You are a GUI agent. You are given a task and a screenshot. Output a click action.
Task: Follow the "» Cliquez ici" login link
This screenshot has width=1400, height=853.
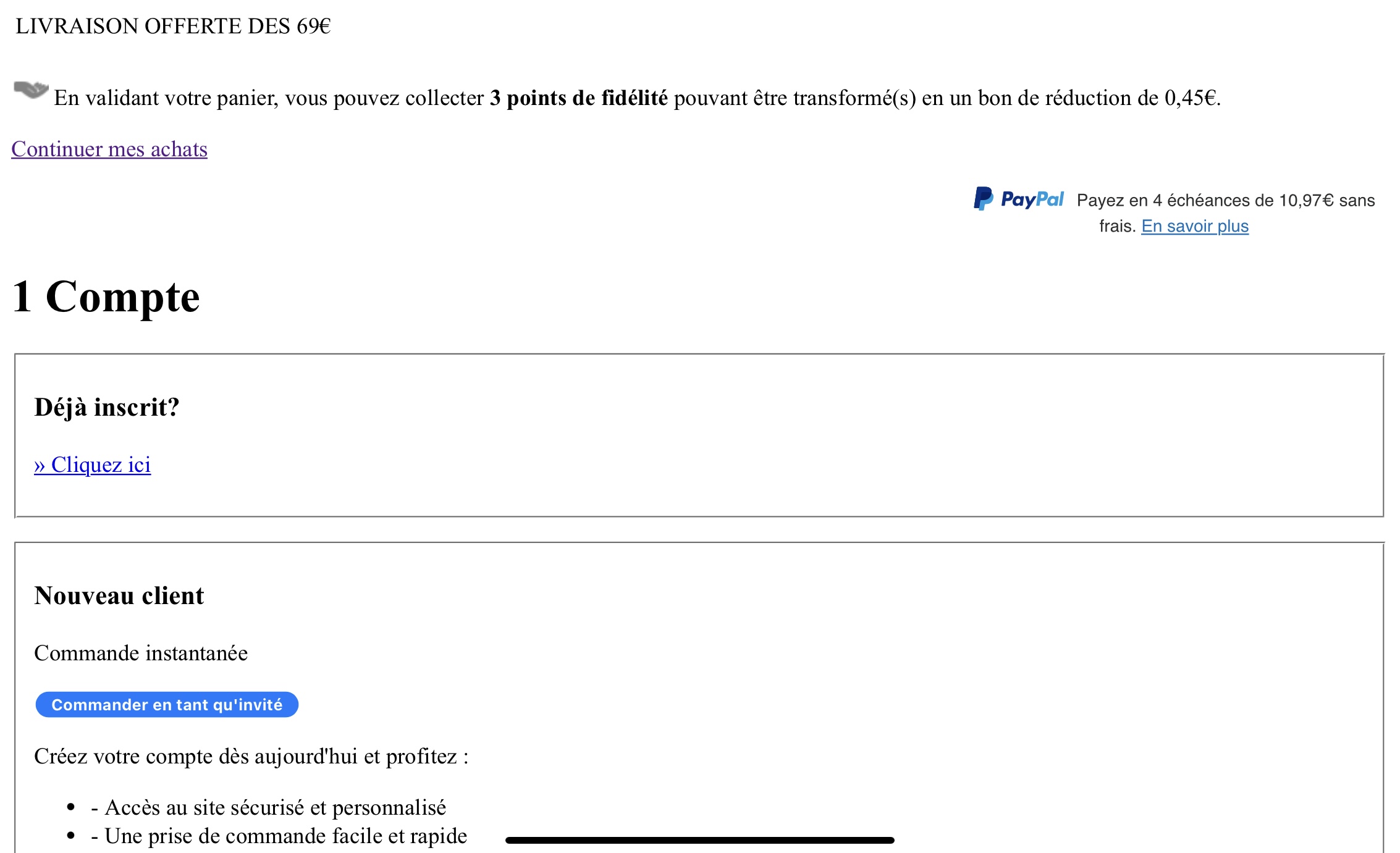pos(93,465)
